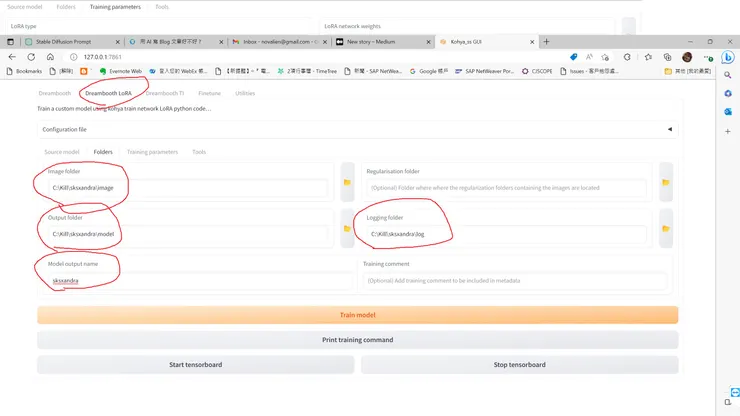Expand the Configuration file section
The height and width of the screenshot is (416, 740).
click(x=357, y=129)
